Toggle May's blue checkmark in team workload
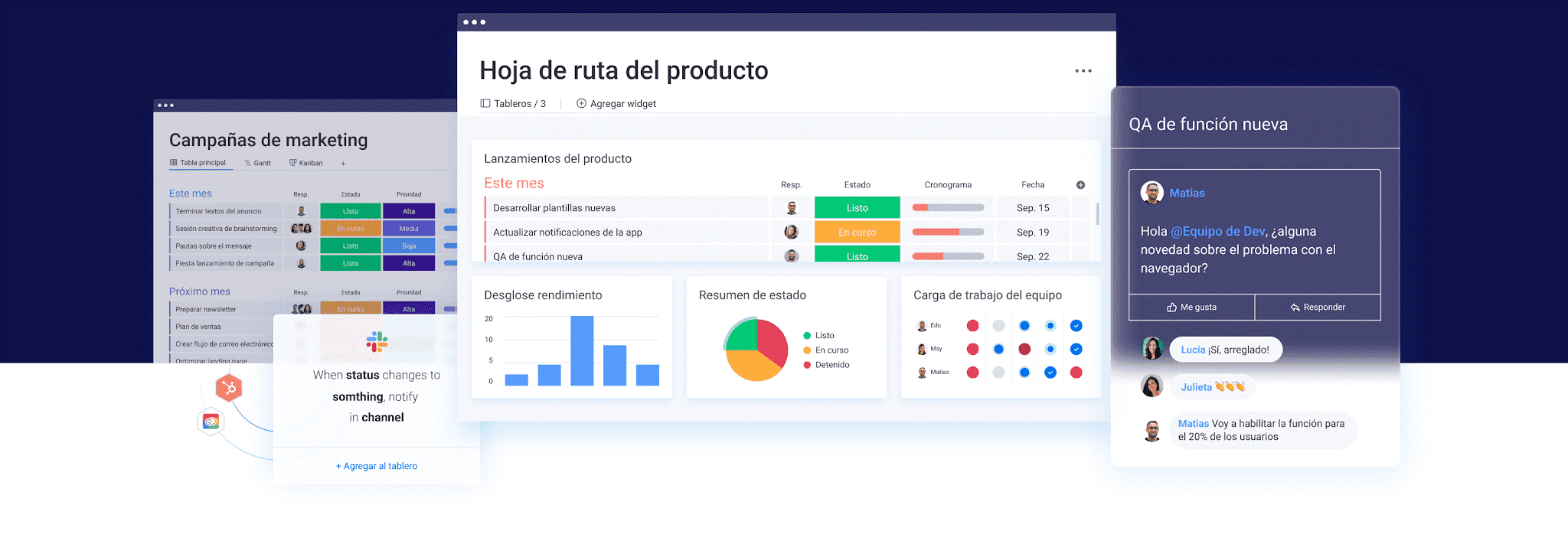1568x560 pixels. tap(1076, 350)
